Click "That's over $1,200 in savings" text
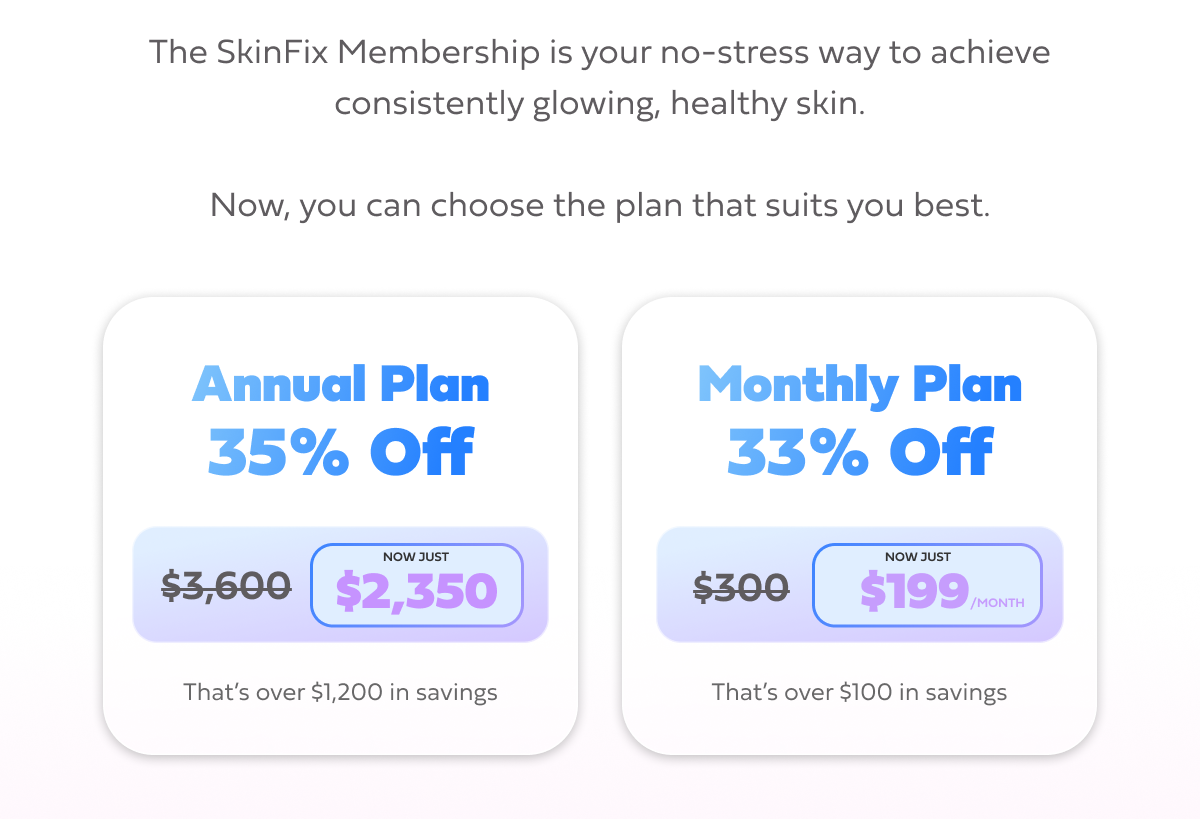1200x819 pixels. pos(340,692)
